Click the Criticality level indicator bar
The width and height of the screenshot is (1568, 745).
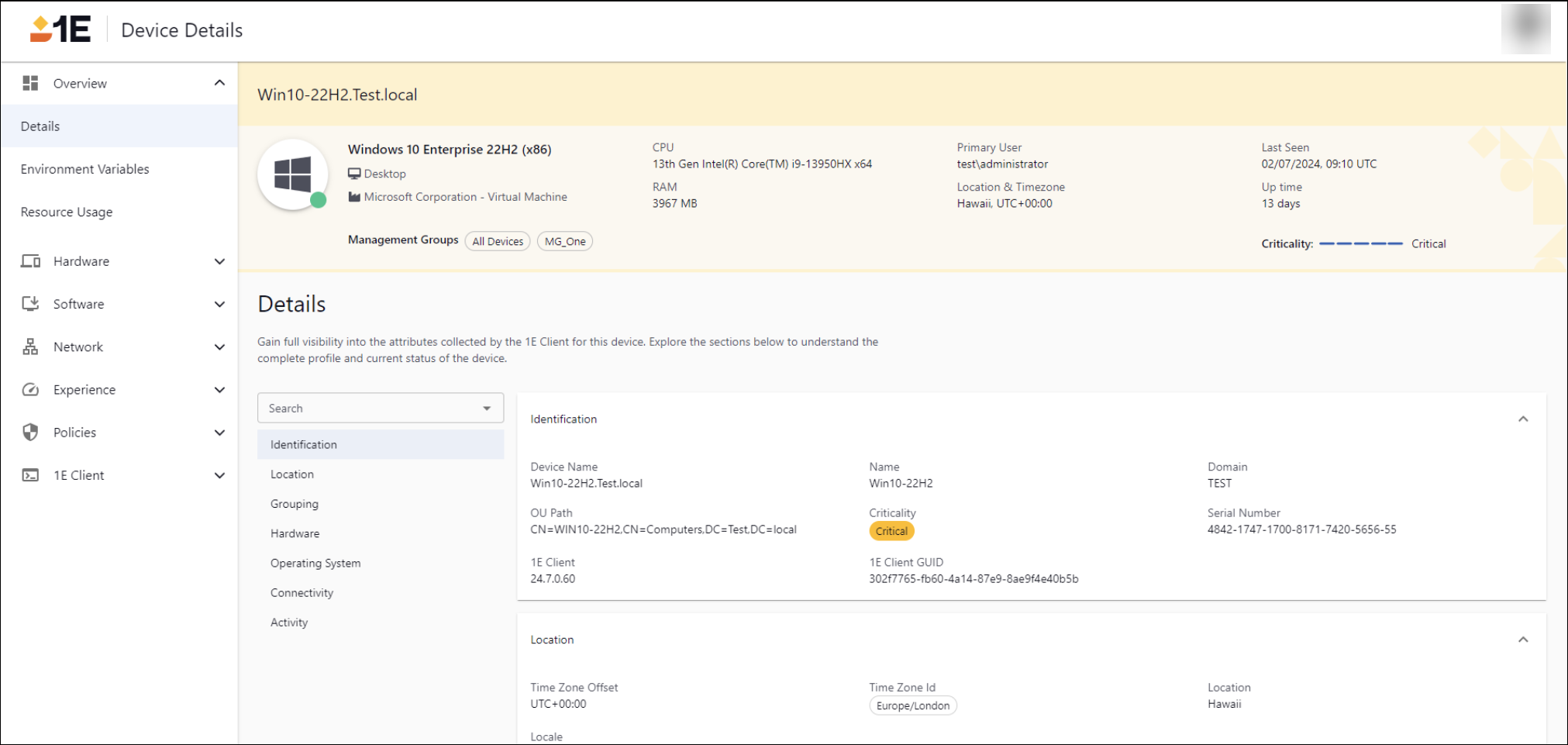coord(1360,243)
